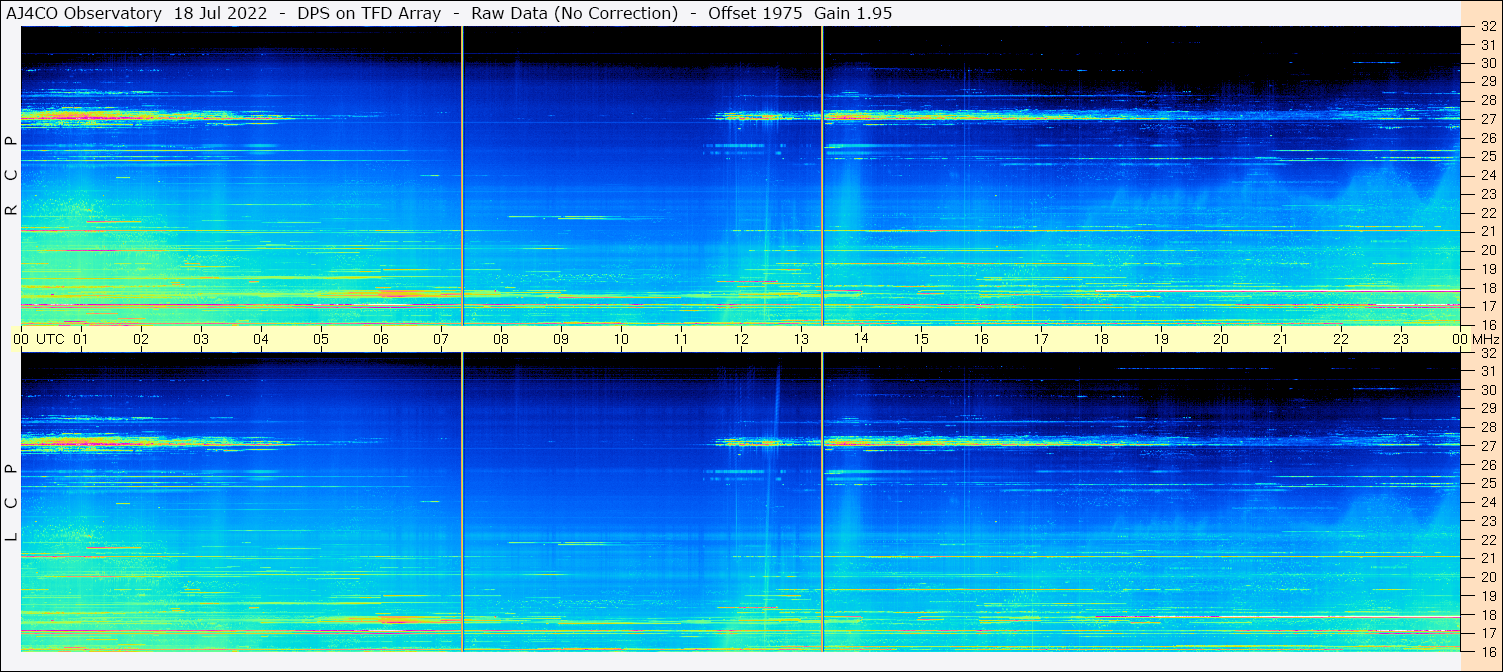Click the 10 hour tick label
The width and height of the screenshot is (1503, 672).
click(621, 339)
